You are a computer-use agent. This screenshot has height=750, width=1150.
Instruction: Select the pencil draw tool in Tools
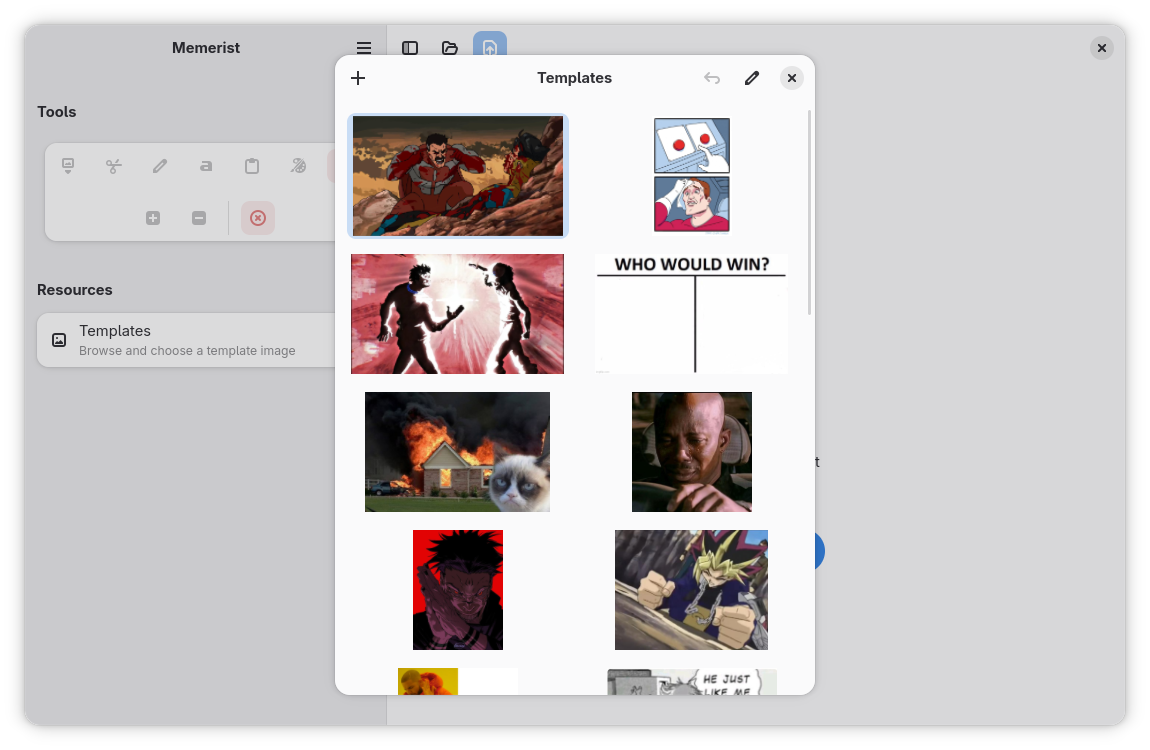point(160,166)
